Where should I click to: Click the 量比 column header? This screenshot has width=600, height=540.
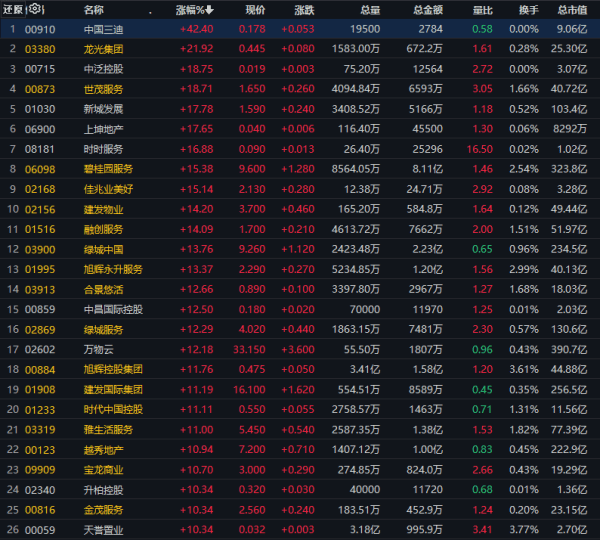481,10
